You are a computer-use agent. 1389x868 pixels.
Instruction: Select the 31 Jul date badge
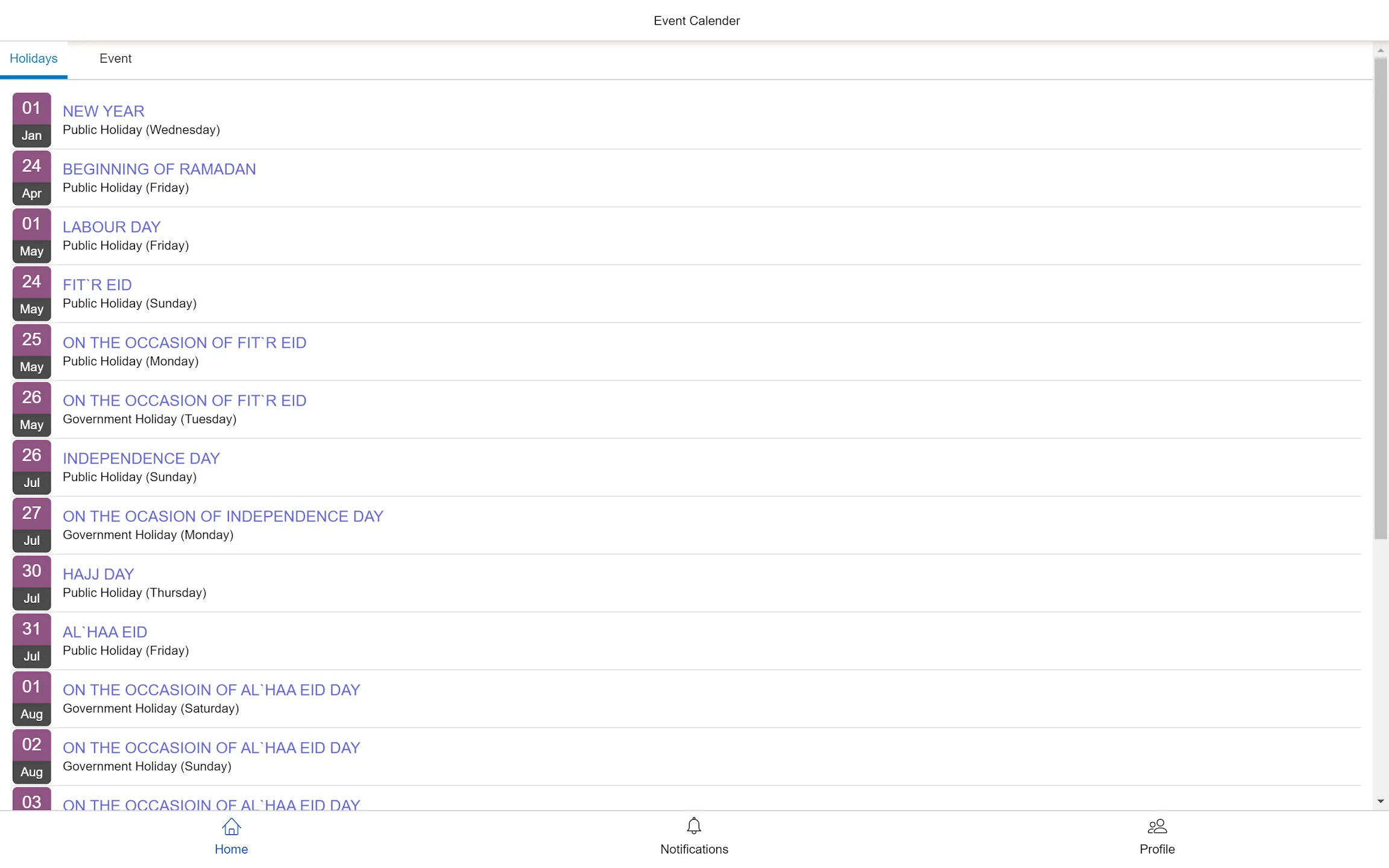[32, 641]
